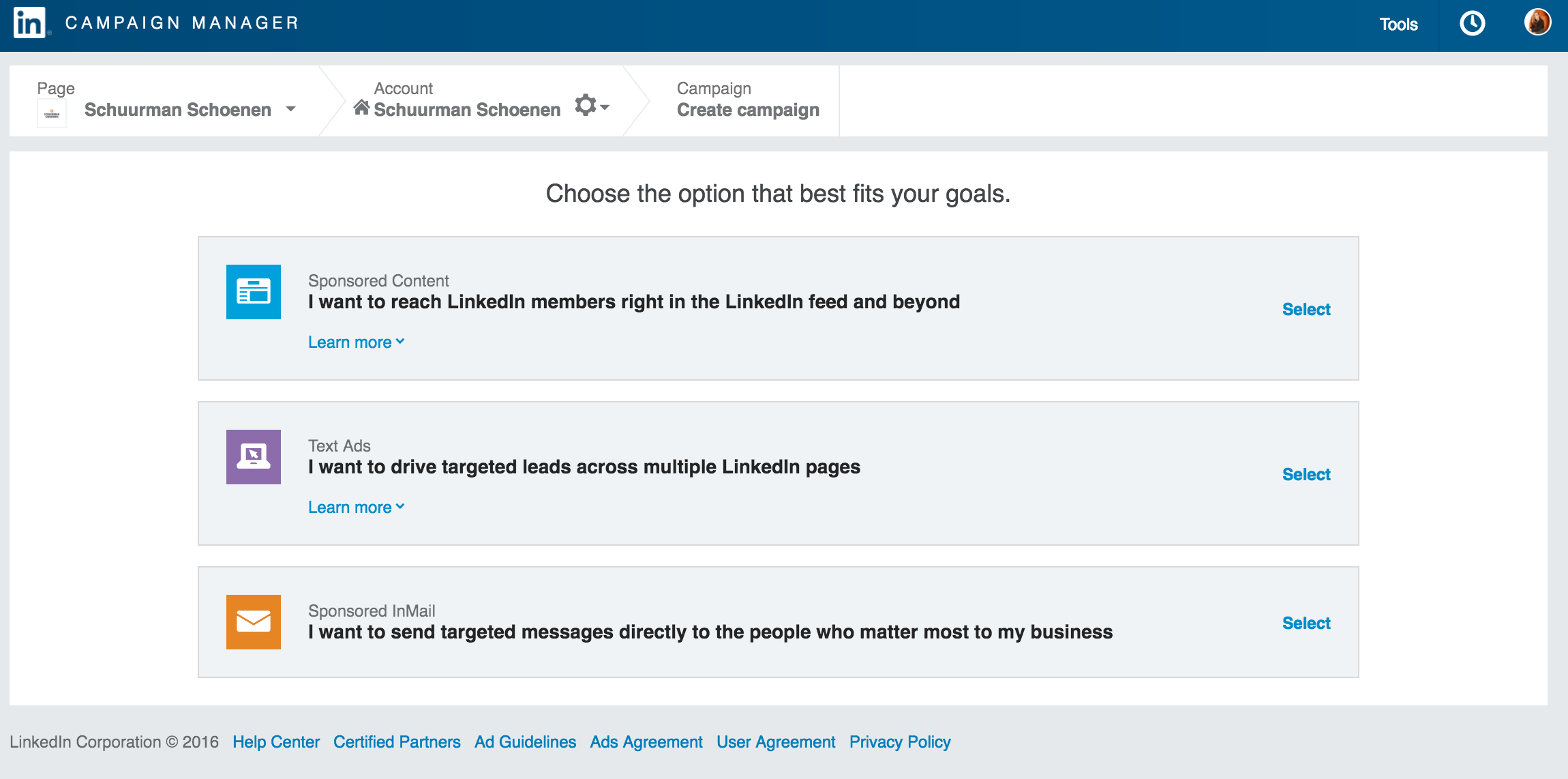Open the clock history icon
Screen dimensions: 1568x779
[1472, 24]
